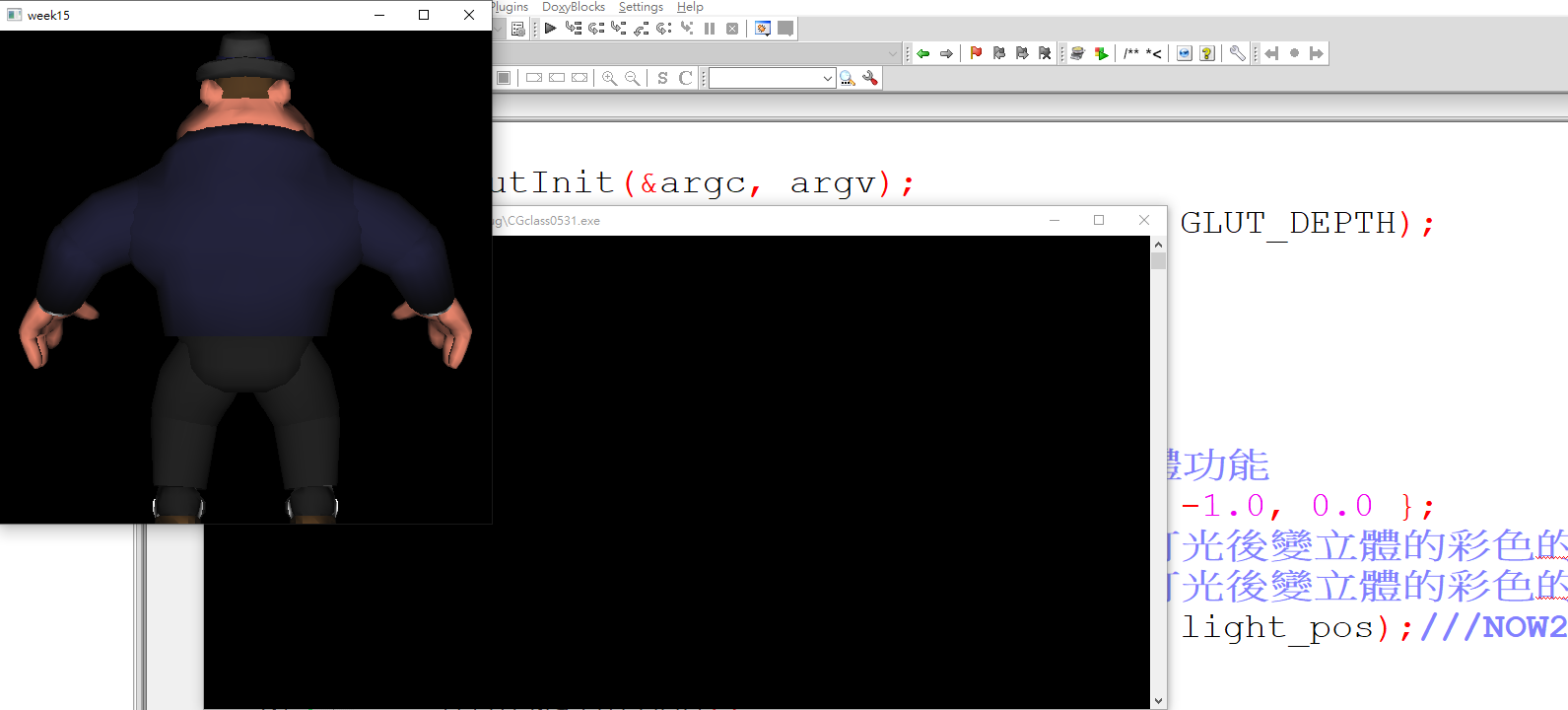Image resolution: width=1568 pixels, height=710 pixels.
Task: Click the grey right-arrow bar icon
Action: pos(1317,53)
